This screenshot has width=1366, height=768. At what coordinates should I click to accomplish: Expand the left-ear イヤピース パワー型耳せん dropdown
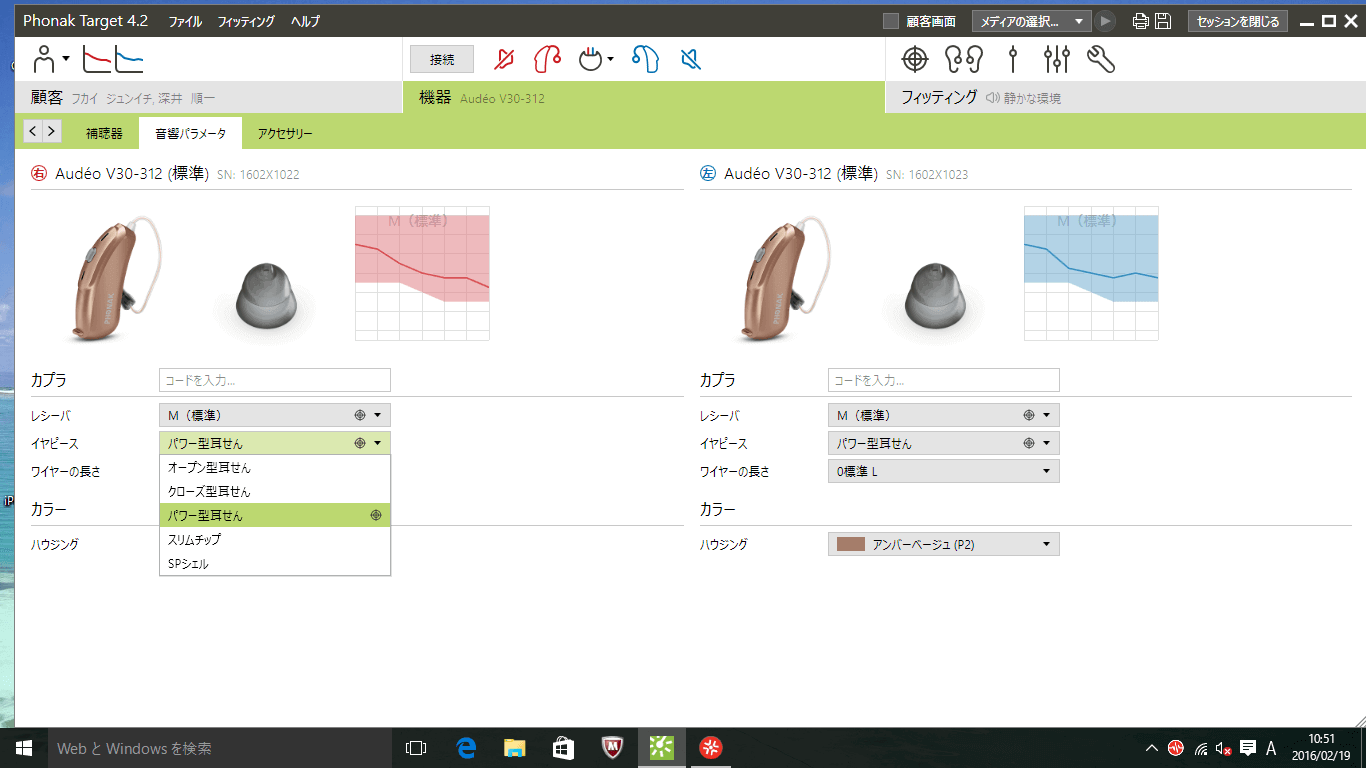click(x=943, y=443)
